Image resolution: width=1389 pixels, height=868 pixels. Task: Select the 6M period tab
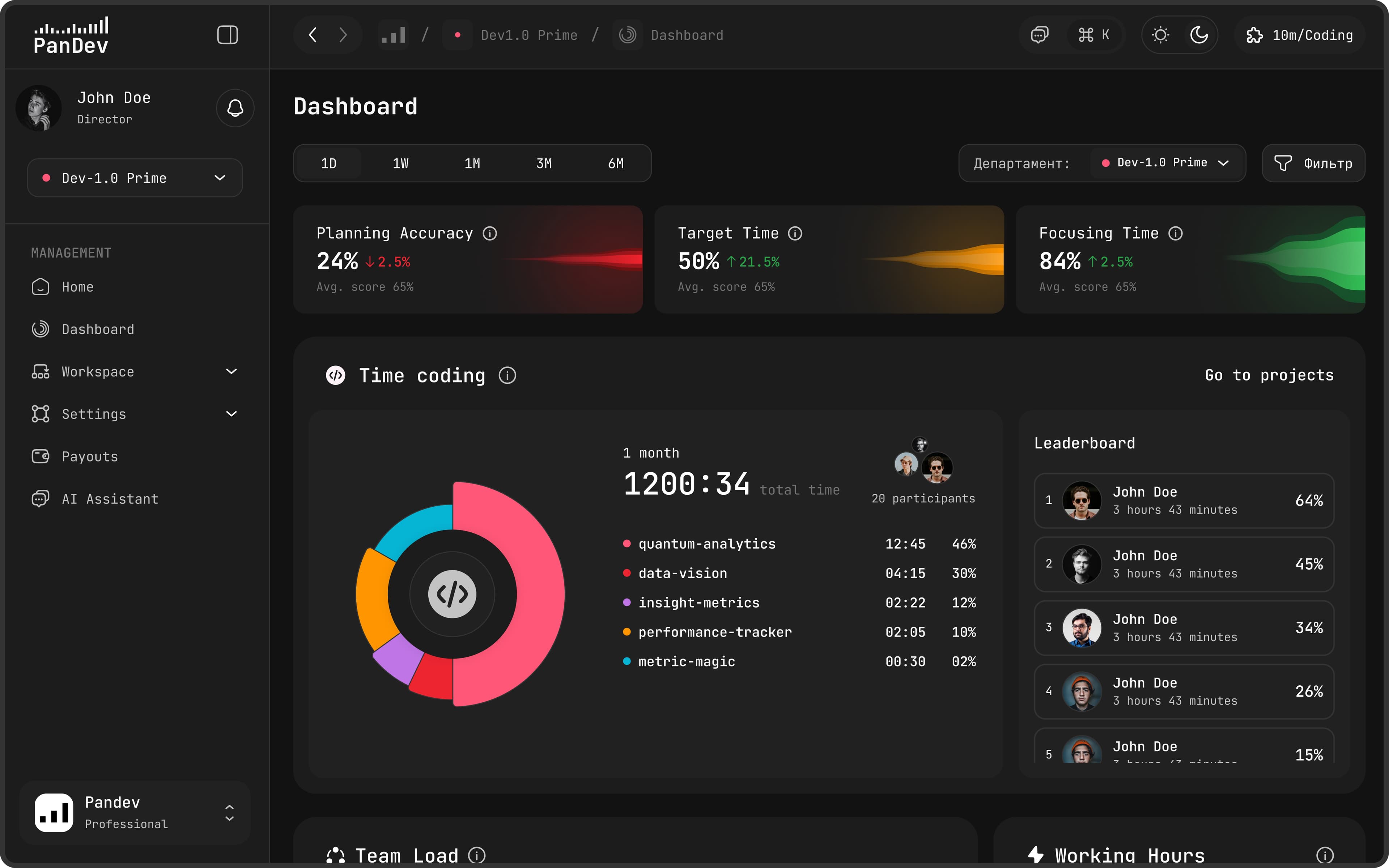(x=615, y=163)
